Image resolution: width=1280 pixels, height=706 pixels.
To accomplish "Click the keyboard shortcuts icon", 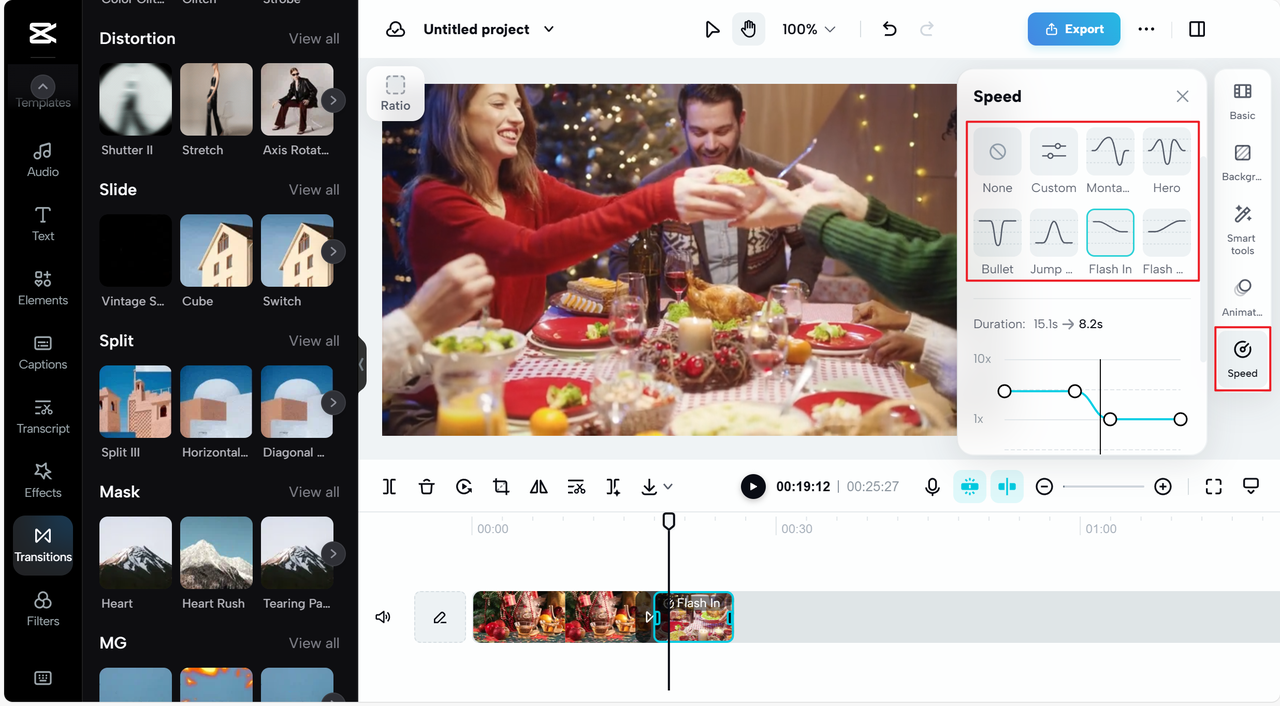I will point(43,678).
